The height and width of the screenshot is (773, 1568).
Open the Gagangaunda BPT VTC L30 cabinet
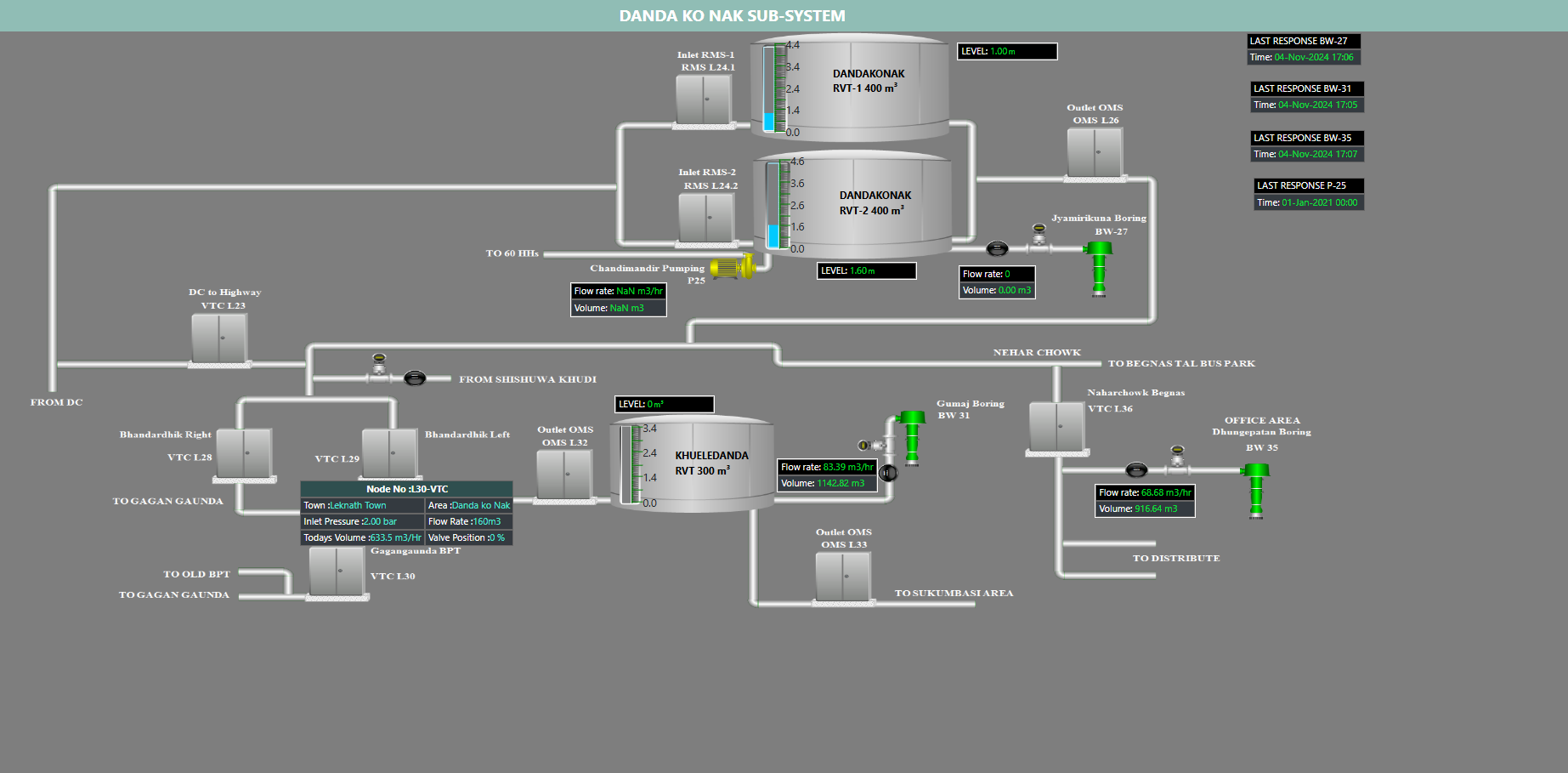337,571
